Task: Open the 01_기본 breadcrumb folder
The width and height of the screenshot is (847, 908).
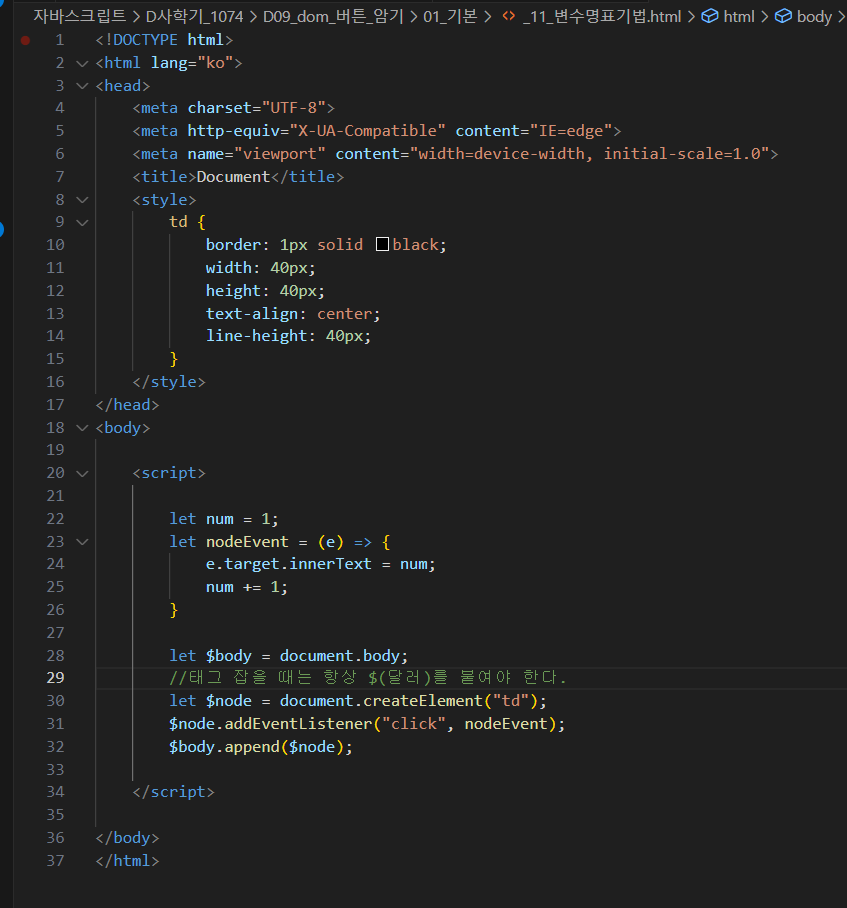Action: pos(450,16)
